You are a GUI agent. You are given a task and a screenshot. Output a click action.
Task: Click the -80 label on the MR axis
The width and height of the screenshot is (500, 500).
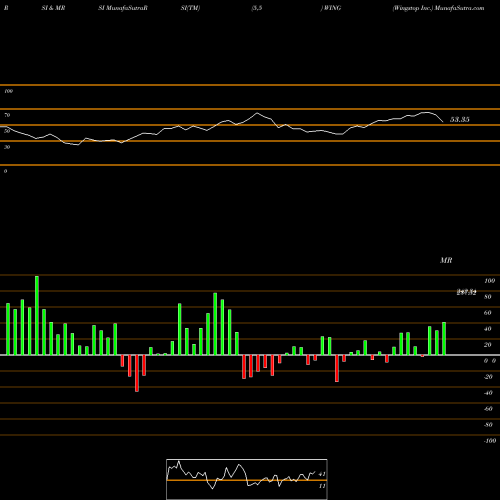(x=488, y=425)
